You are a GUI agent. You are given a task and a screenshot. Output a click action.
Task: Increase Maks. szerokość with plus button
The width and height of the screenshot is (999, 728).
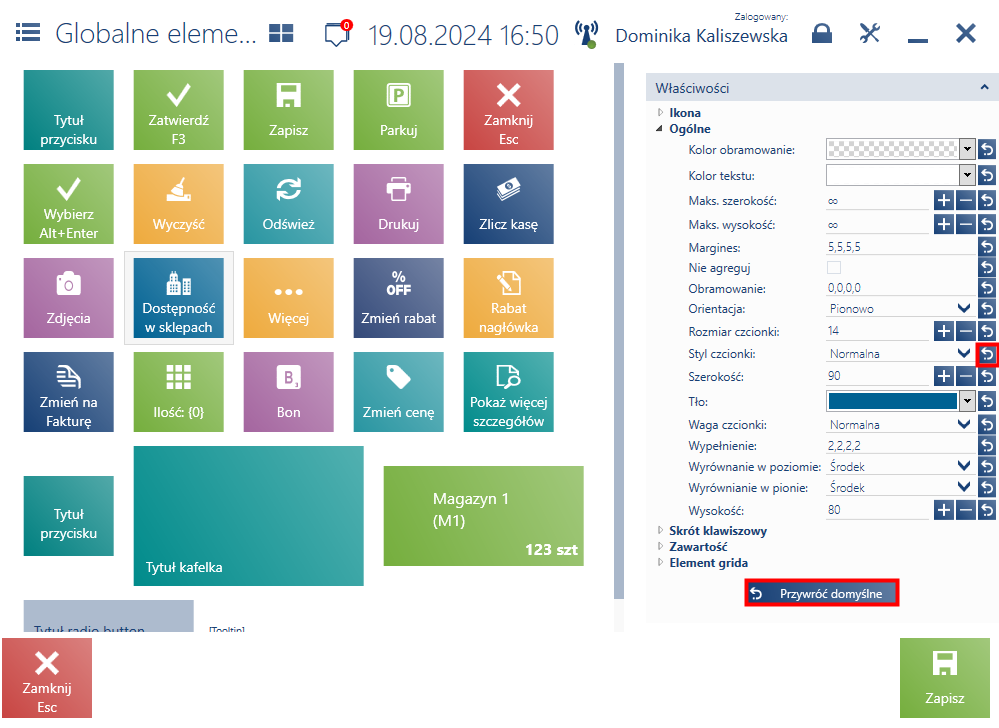pyautogui.click(x=944, y=201)
